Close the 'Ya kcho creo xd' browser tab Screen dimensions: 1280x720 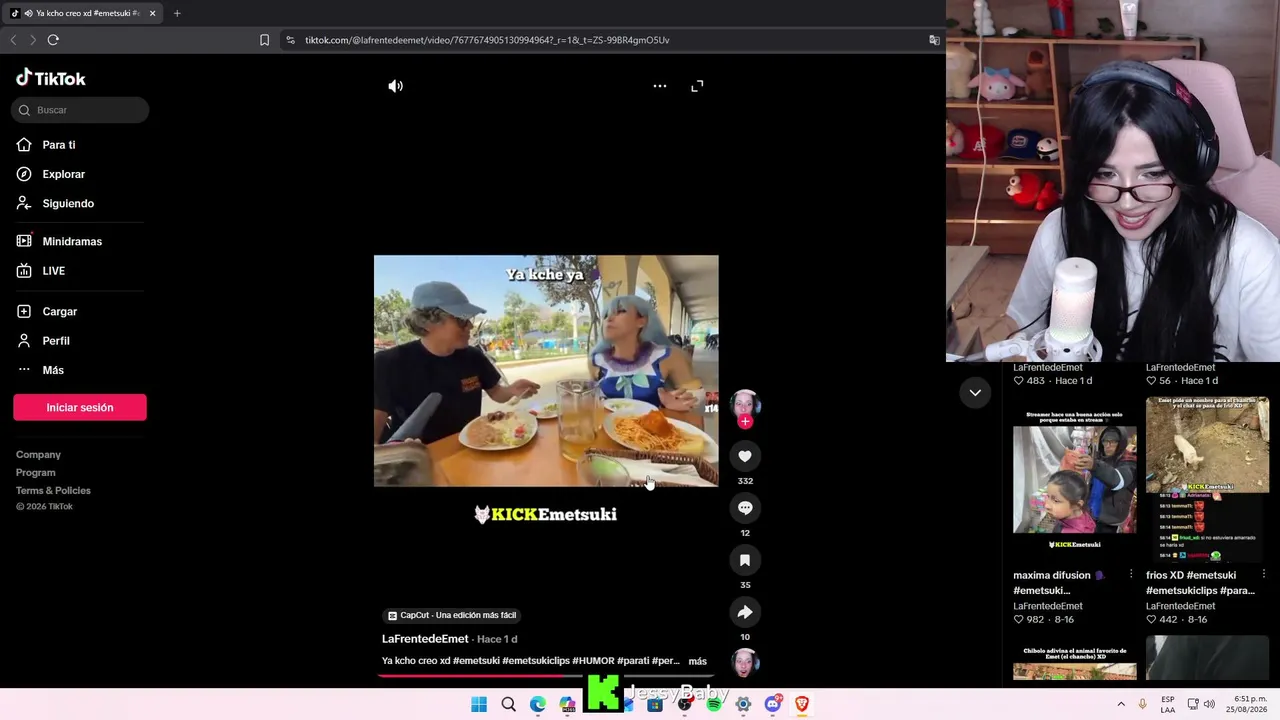152,13
